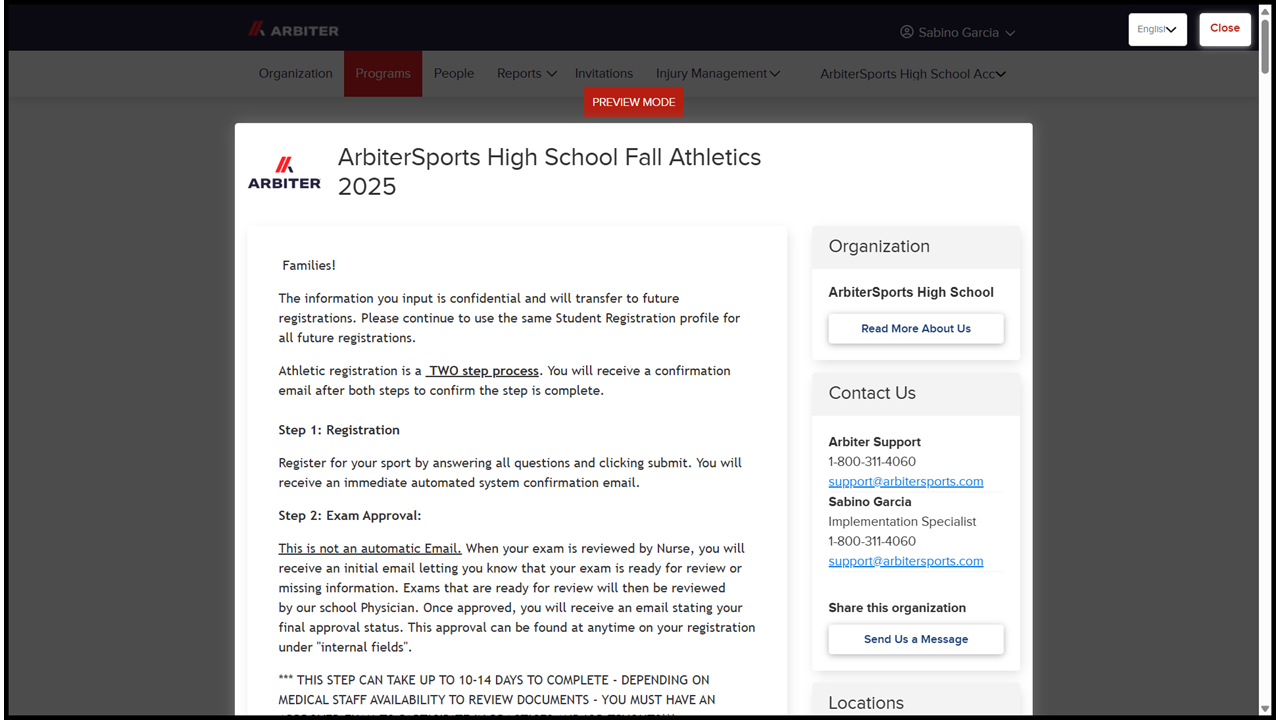This screenshot has height=720, width=1280.
Task: Click the Arbiter logo beside program title
Action: coord(284,172)
